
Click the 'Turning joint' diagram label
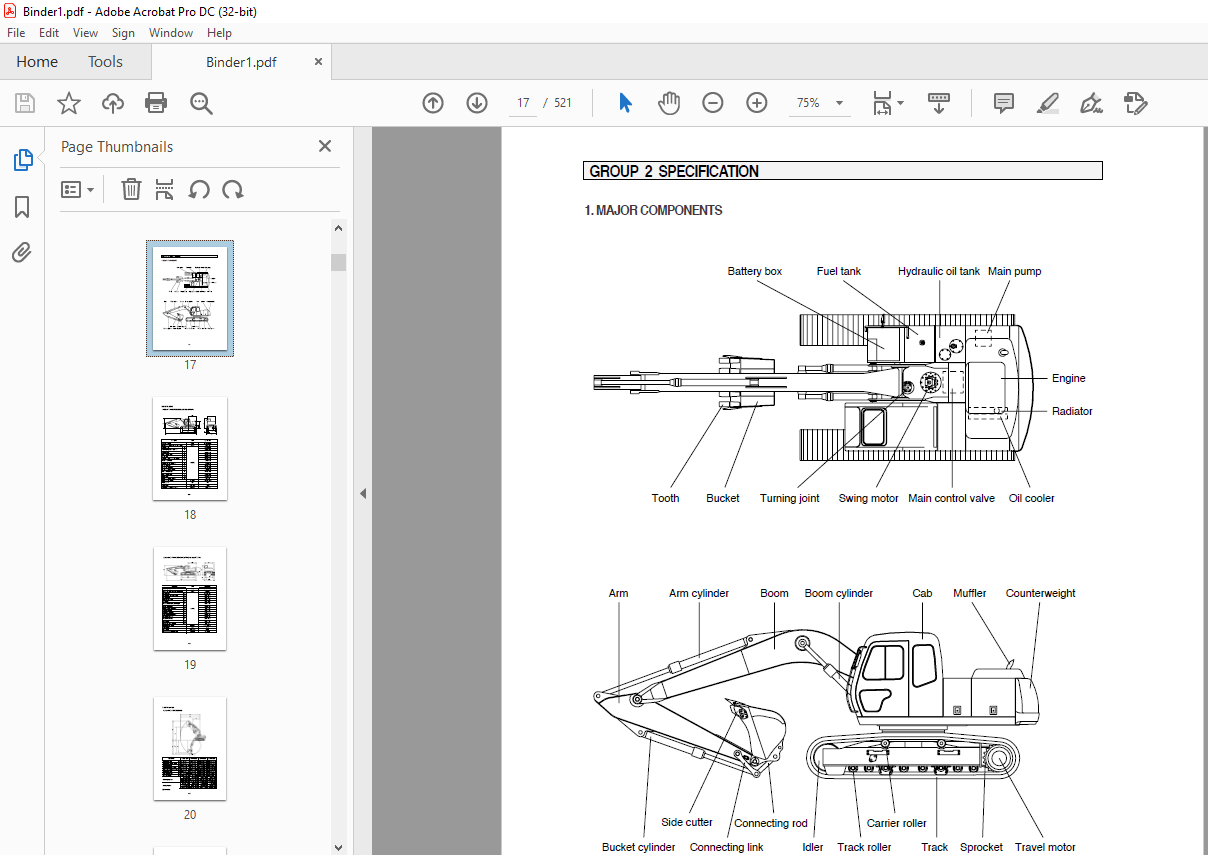[790, 498]
